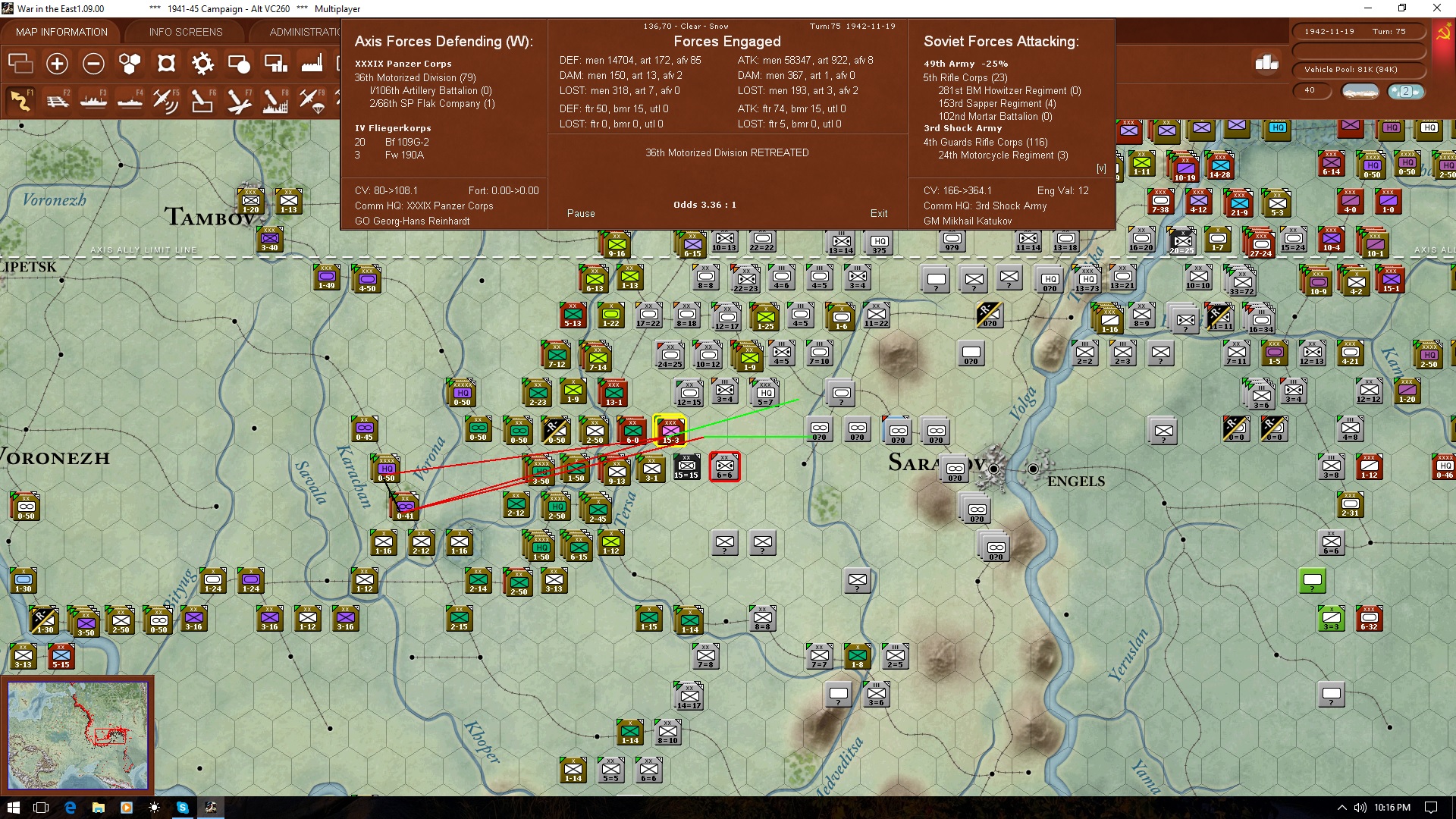Select the 6-32 red unit counter

coord(1369,618)
